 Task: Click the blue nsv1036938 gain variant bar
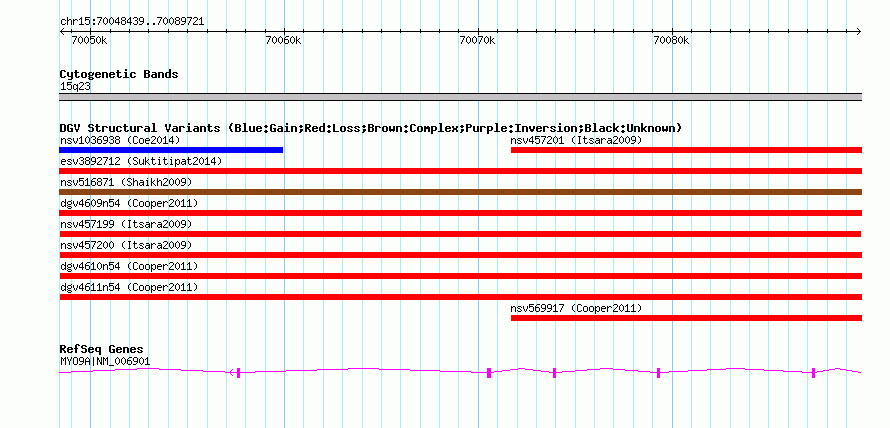171,150
